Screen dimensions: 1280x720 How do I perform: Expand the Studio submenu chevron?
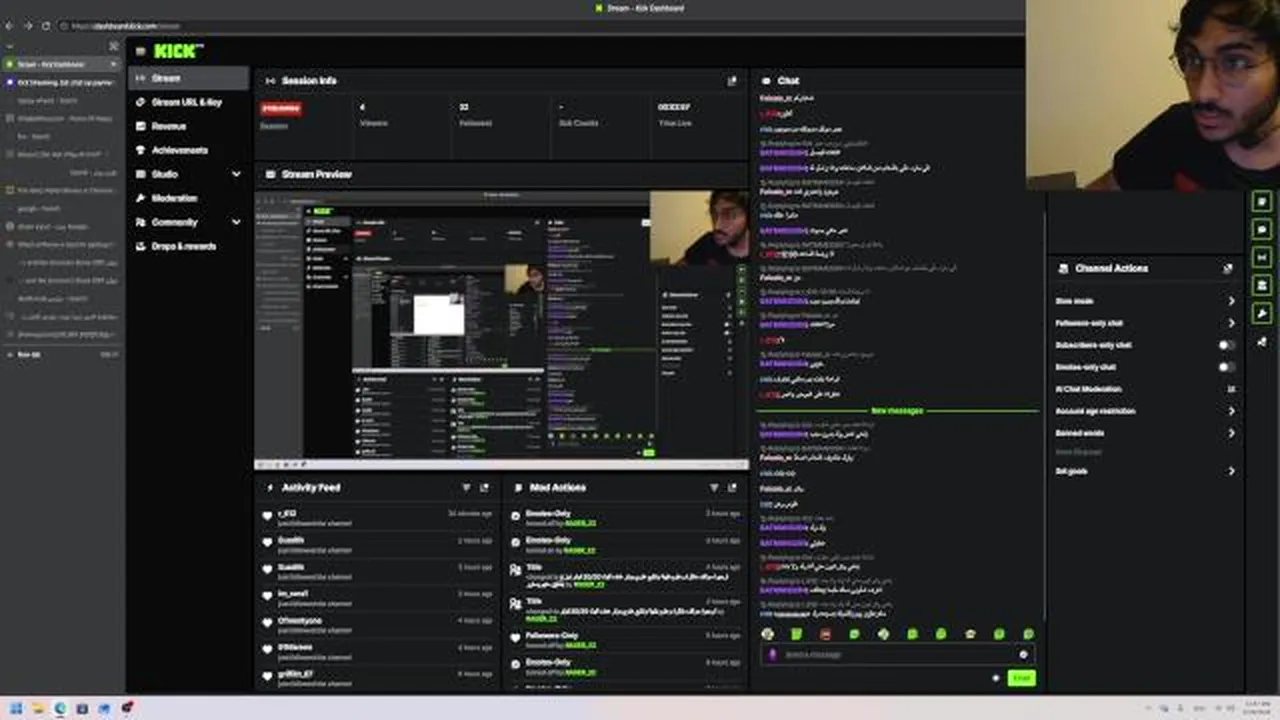[x=236, y=174]
